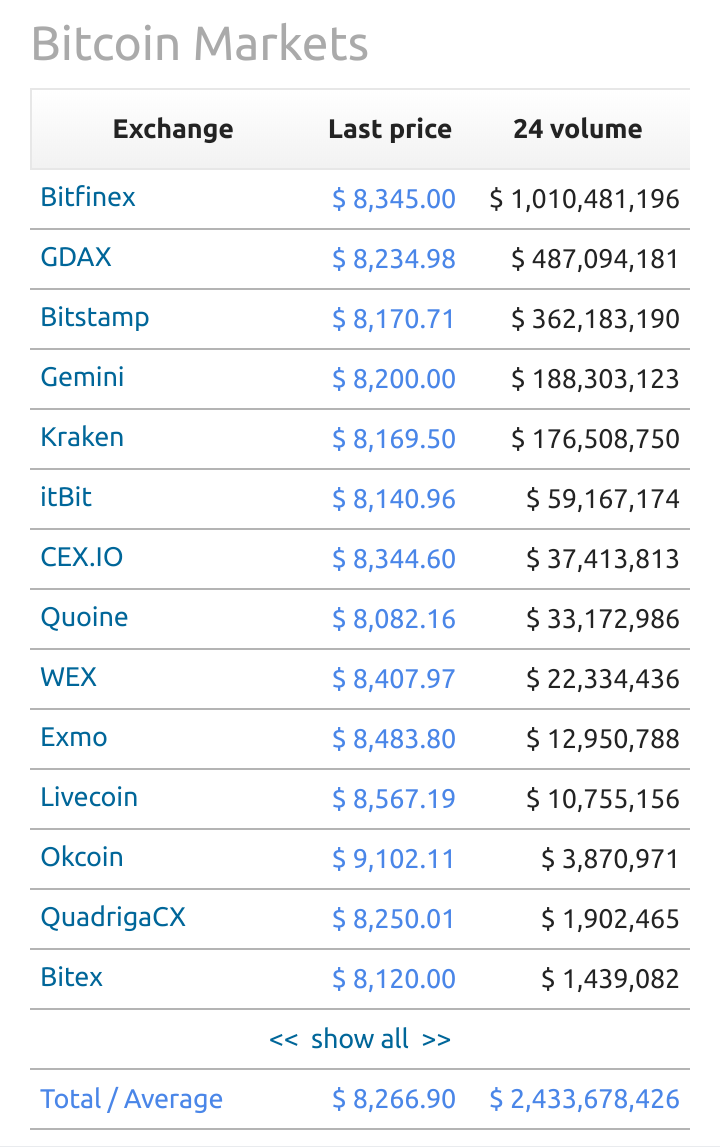Select the Gemini exchange link
Image resolution: width=720 pixels, height=1147 pixels.
[x=83, y=377]
